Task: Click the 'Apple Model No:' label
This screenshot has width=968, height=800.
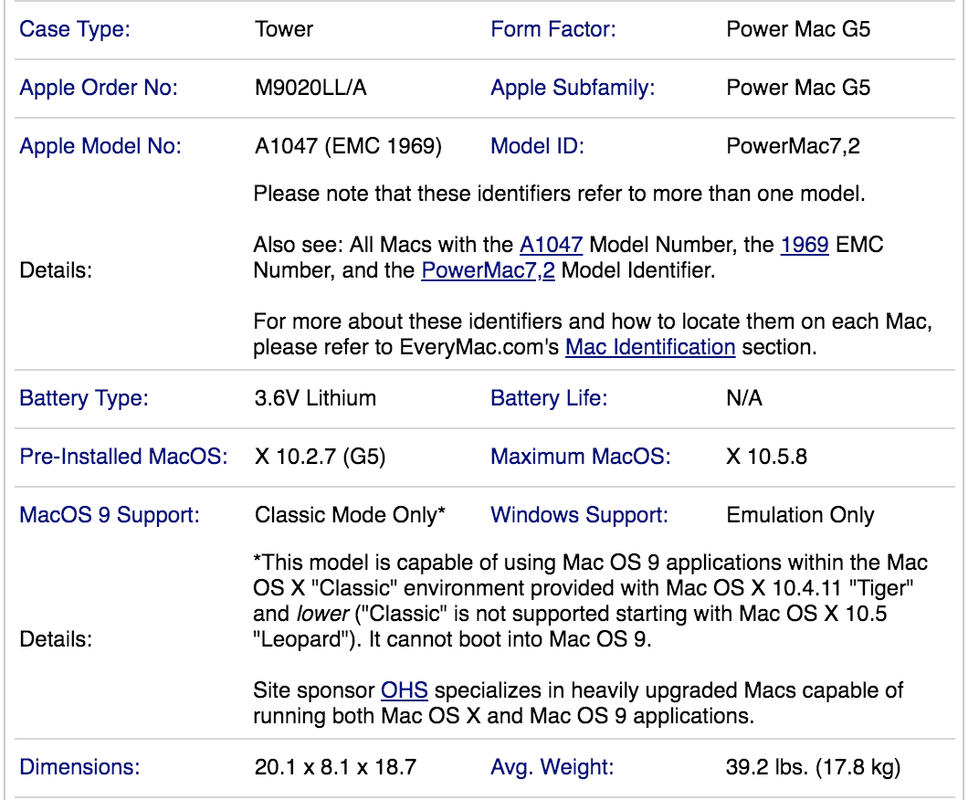Action: tap(101, 146)
